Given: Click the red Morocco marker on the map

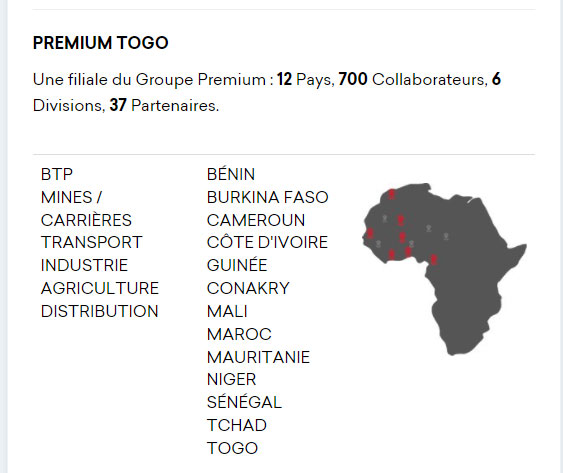Looking at the screenshot, I should click(391, 194).
